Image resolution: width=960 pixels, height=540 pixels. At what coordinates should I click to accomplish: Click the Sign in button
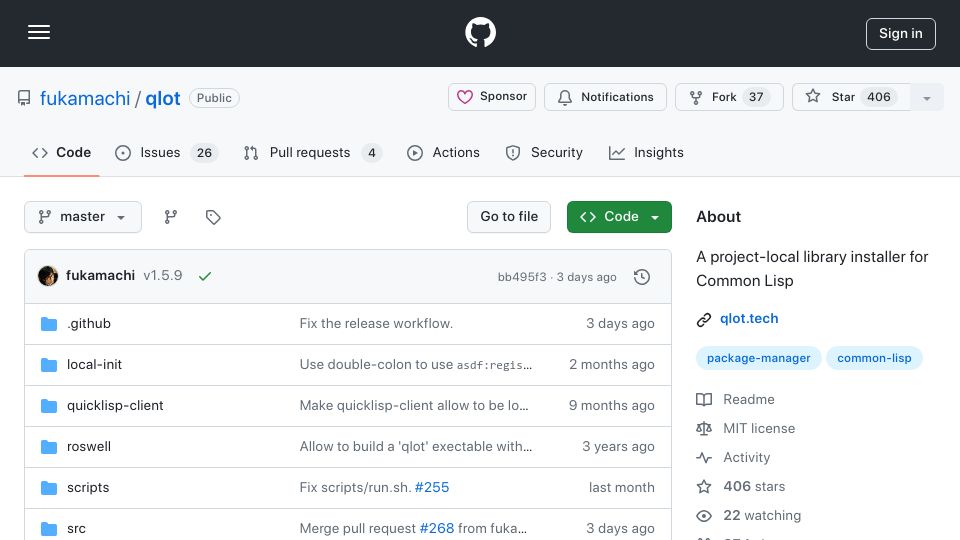tap(901, 34)
